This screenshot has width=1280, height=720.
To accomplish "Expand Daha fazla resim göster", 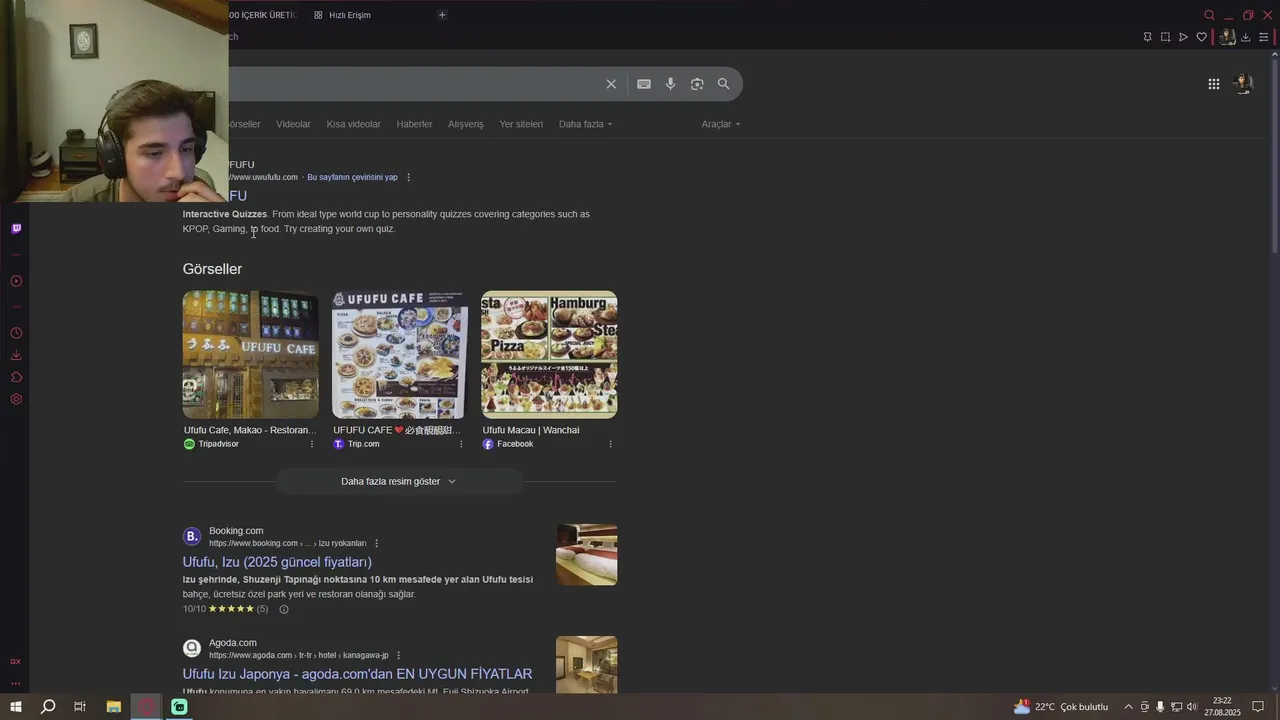I will point(398,481).
